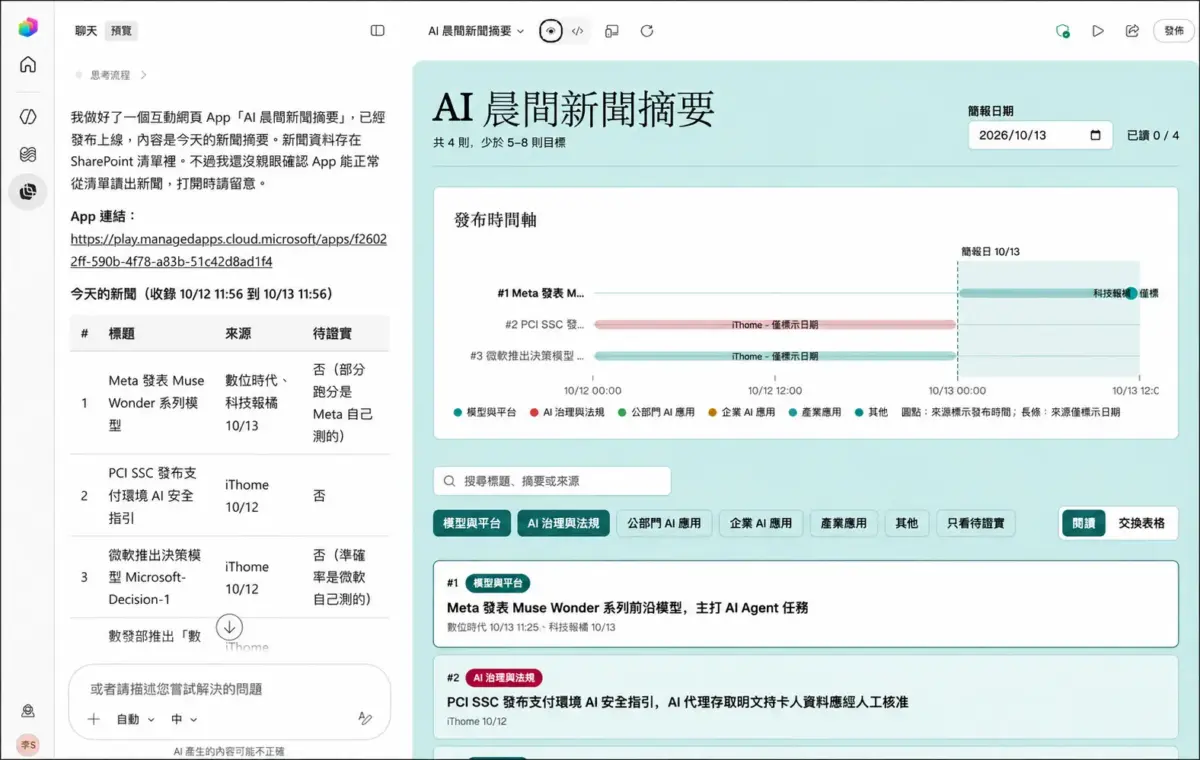Open the stacked layers icon in left rail
Viewport: 1200px width, 760px height.
click(28, 154)
